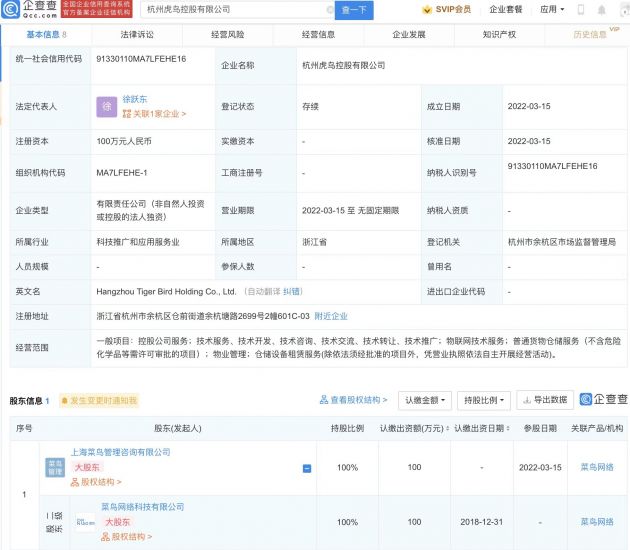Select 杭州市余杭区市场监督管理局 text
This screenshot has height=550, width=630.
pos(562,242)
